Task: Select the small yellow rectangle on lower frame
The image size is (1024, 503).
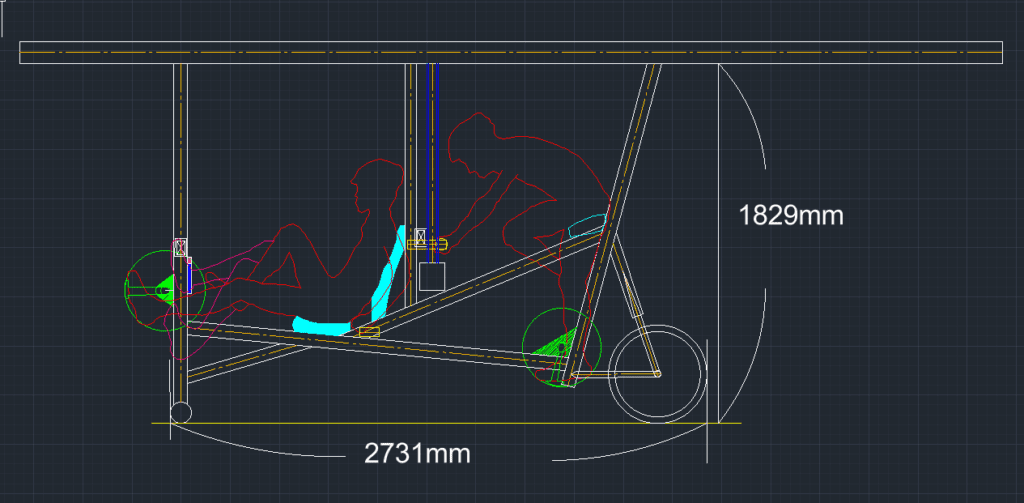Action: tap(369, 331)
